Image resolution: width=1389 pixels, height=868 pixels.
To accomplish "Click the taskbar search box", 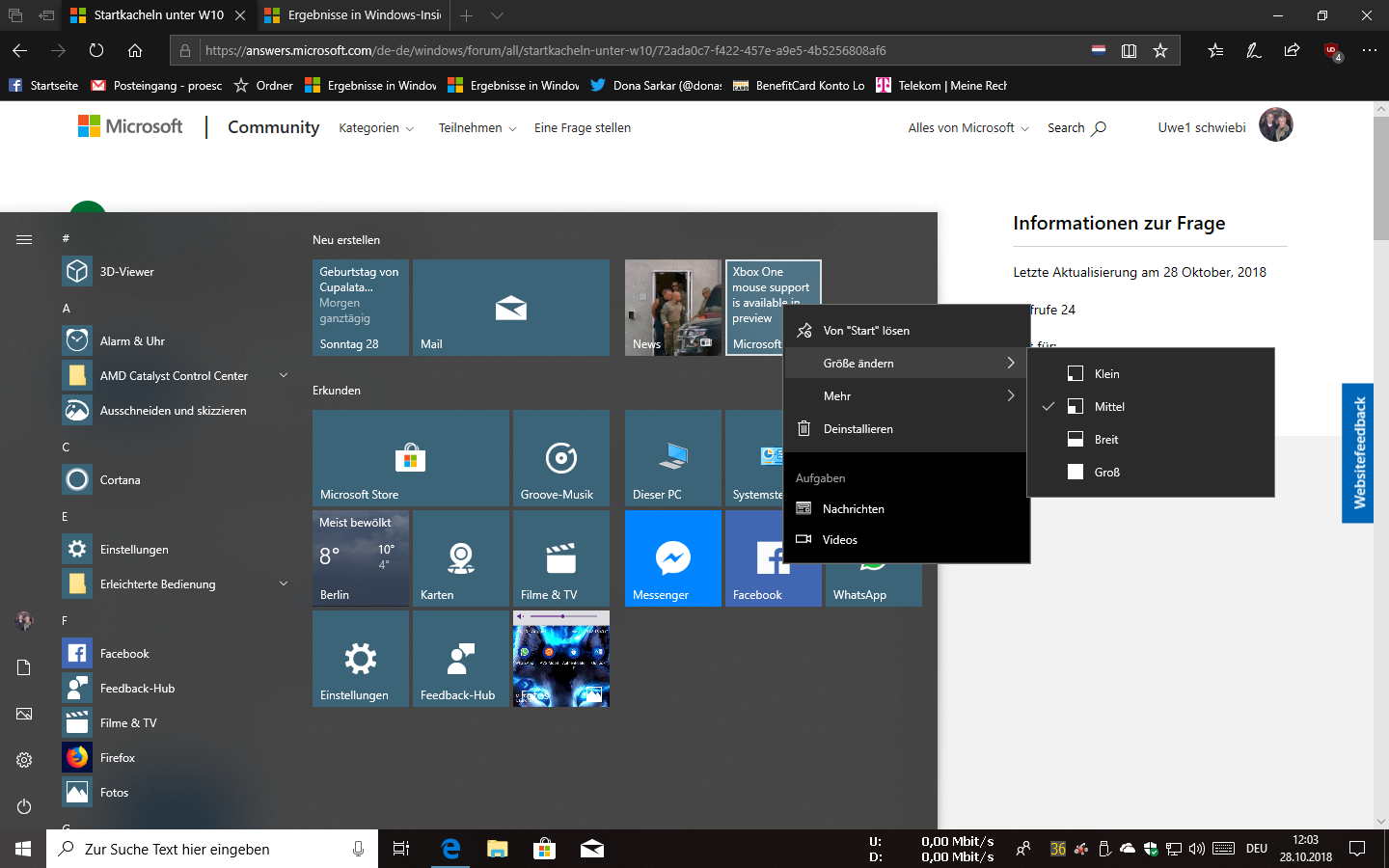I will 212,849.
